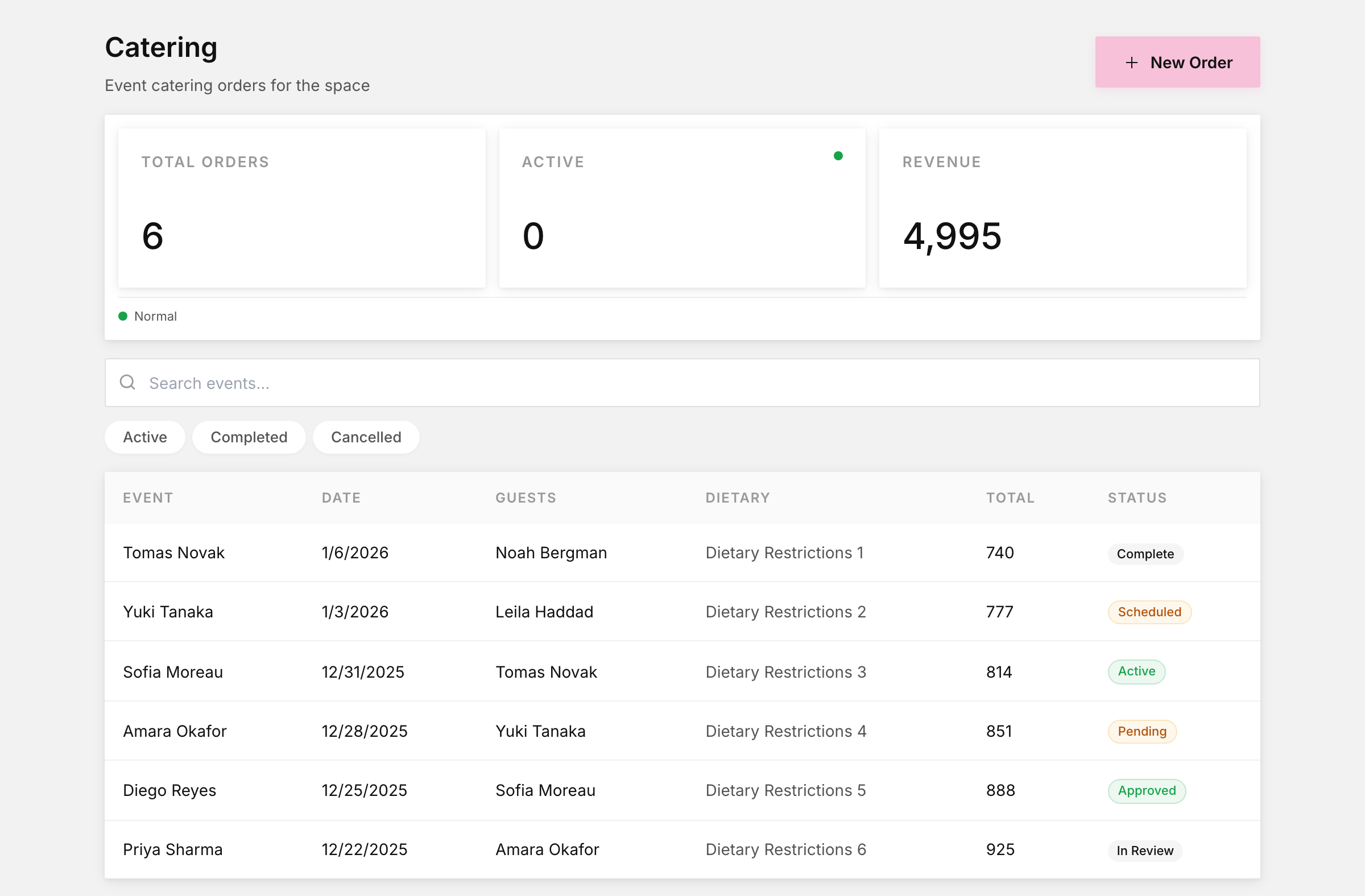Open the Diego Reyes event
Viewport: 1365px width, 896px height.
[x=169, y=790]
